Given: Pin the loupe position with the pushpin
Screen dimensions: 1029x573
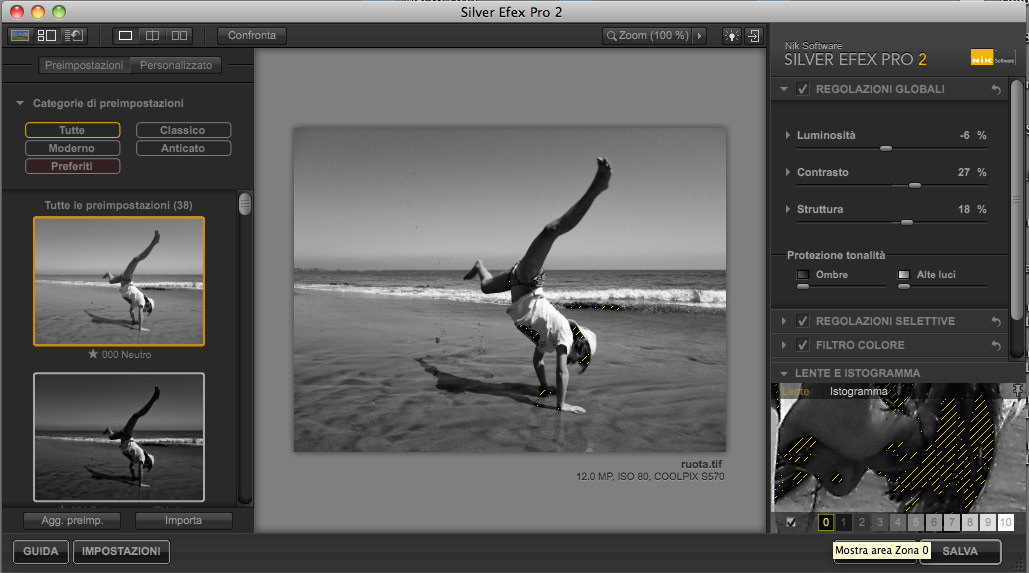Looking at the screenshot, I should [x=1017, y=391].
